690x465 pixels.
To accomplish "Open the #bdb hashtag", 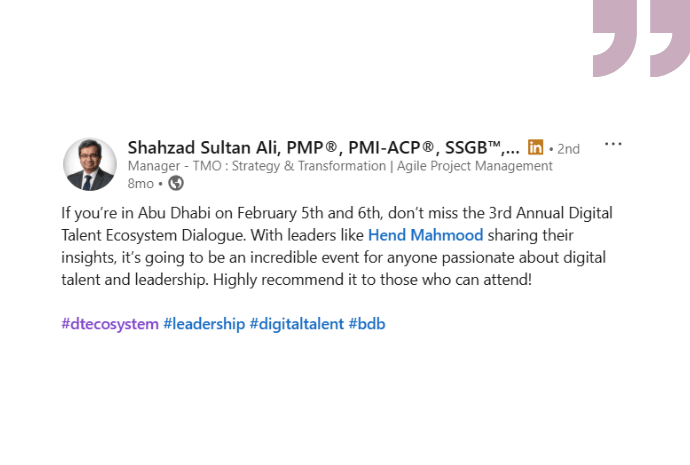I will pyautogui.click(x=366, y=324).
